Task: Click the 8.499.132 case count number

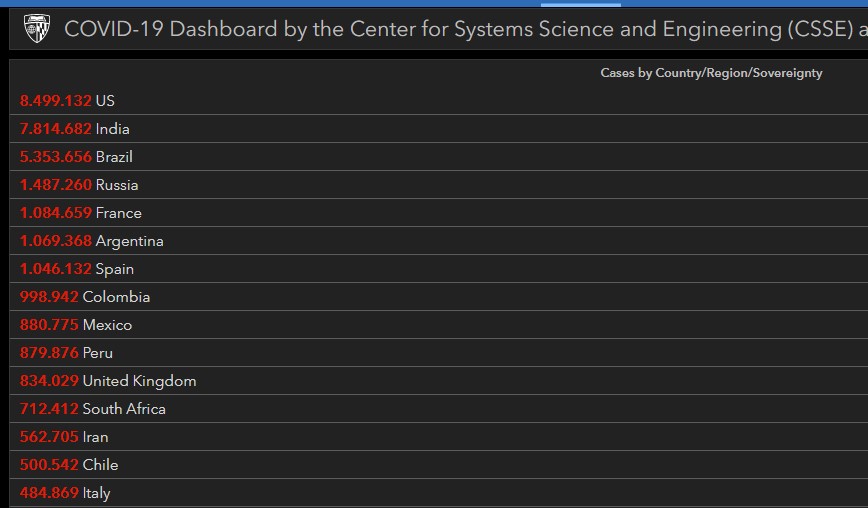Action: click(x=55, y=101)
